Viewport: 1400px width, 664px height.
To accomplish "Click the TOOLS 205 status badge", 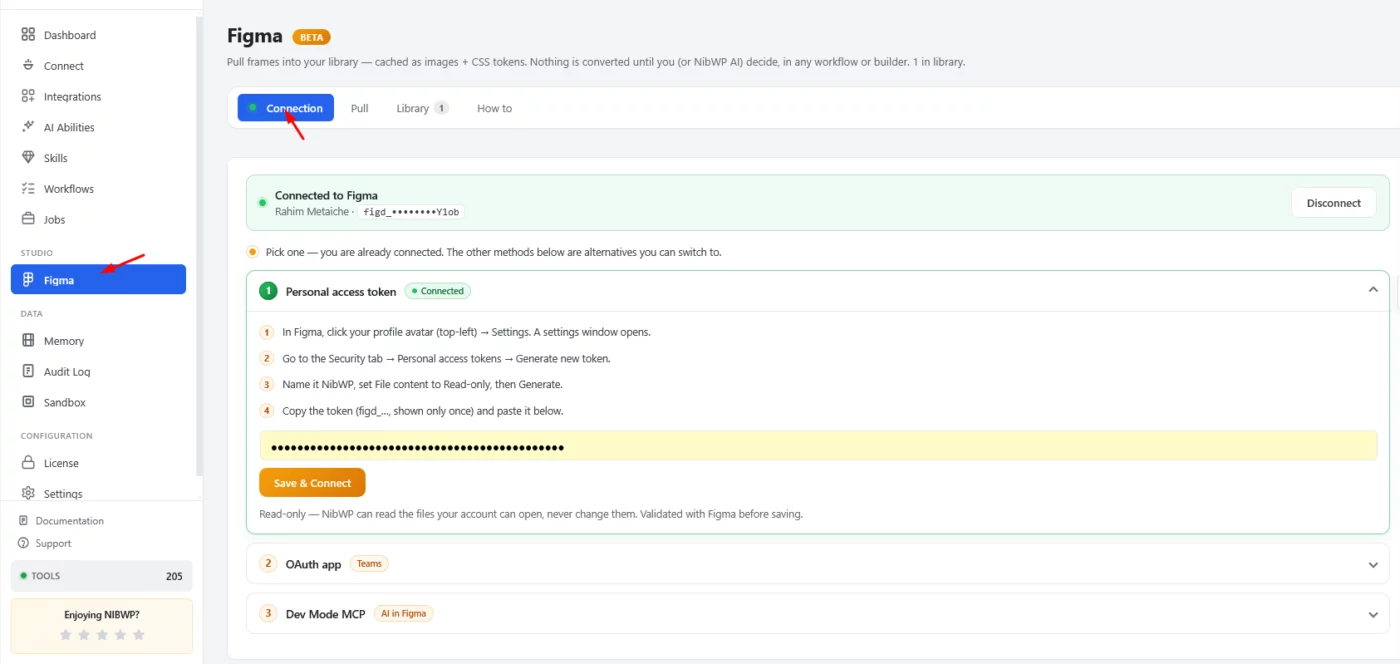I will [101, 576].
